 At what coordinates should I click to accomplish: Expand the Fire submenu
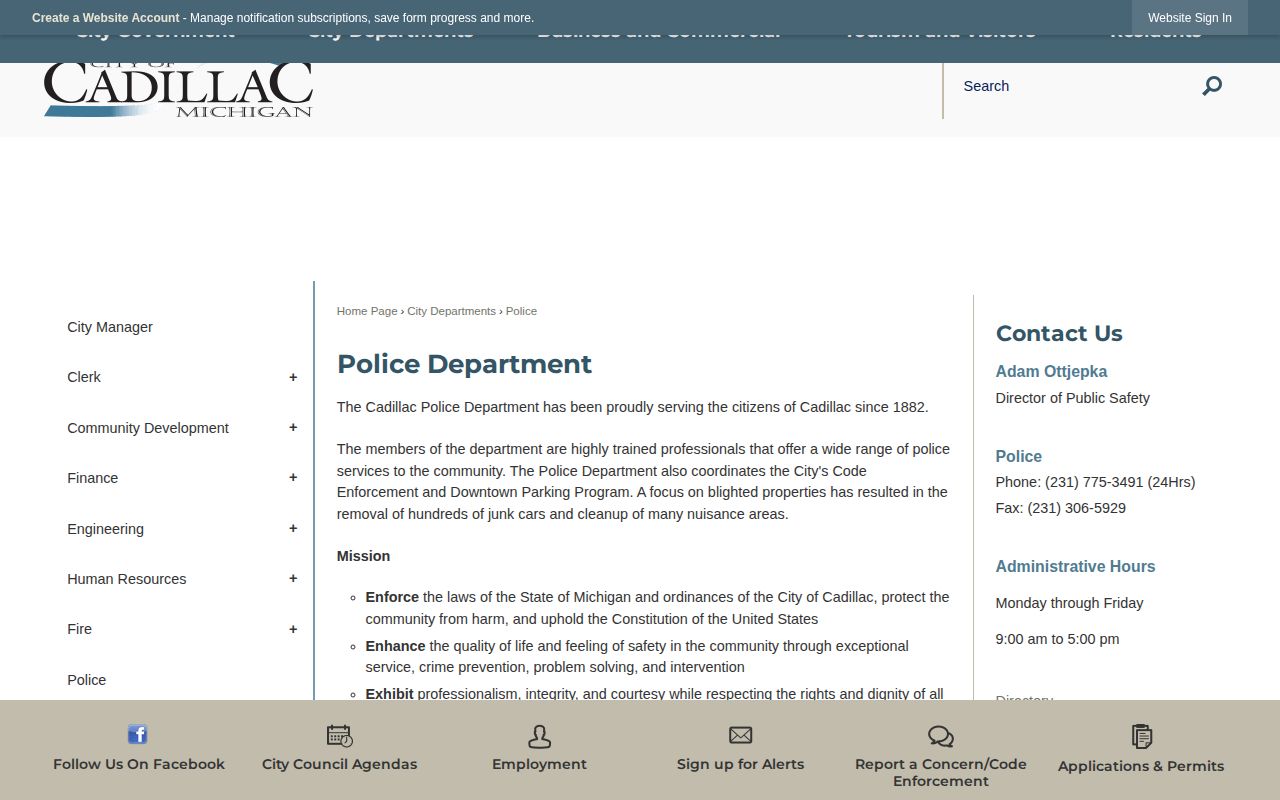[293, 629]
